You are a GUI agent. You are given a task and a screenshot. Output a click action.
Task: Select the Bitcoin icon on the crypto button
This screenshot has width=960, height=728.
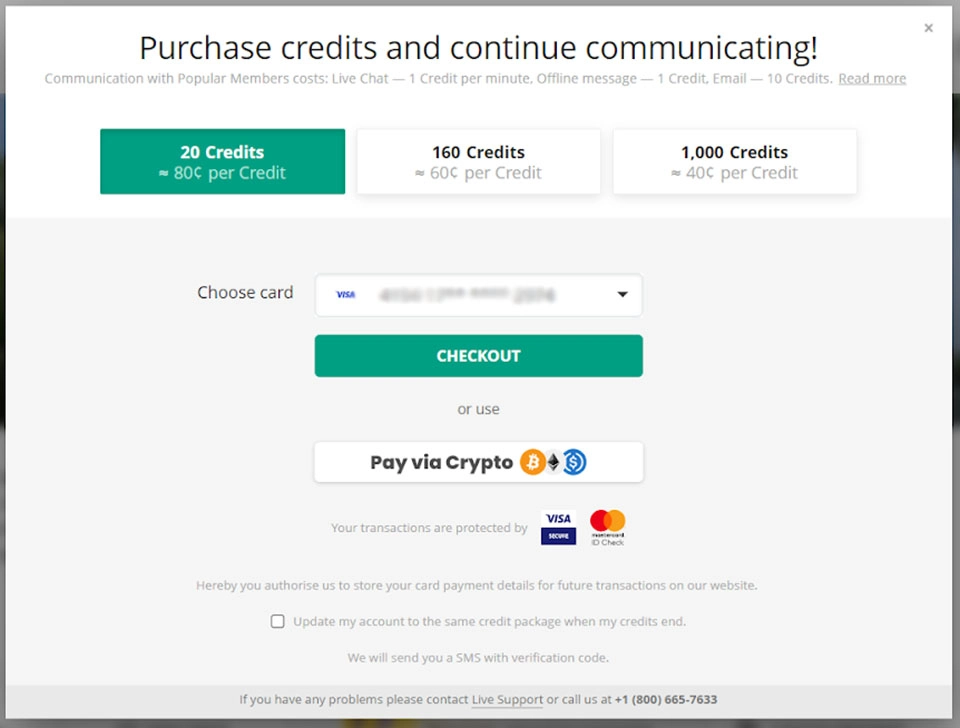(533, 461)
